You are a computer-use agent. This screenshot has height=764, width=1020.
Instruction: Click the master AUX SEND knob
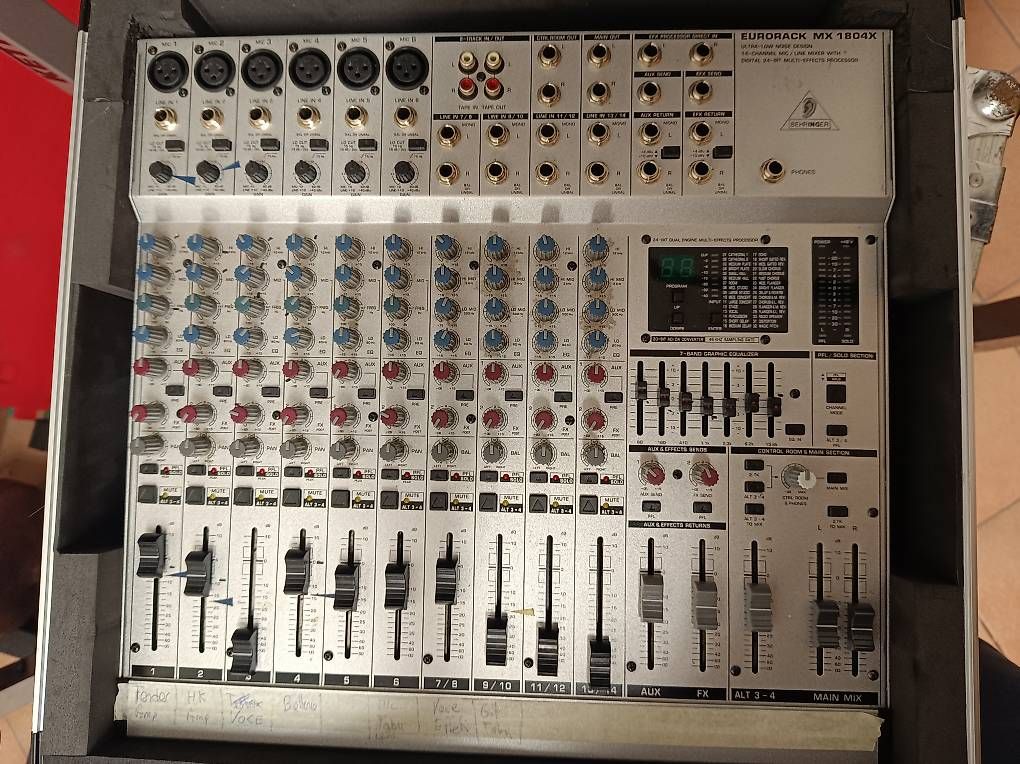(651, 473)
